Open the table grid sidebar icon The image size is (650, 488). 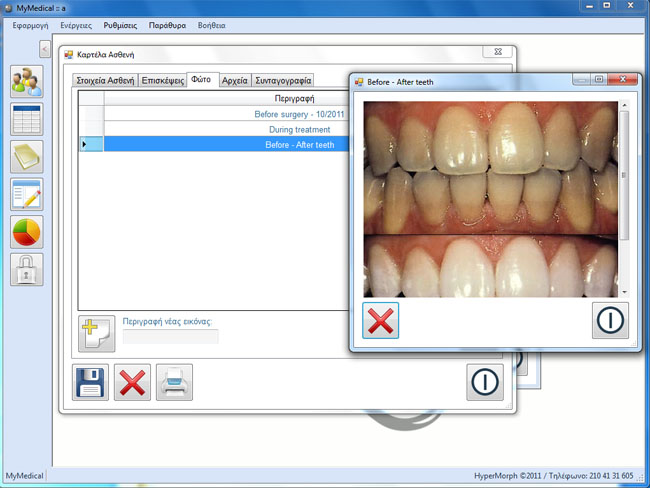pos(26,119)
